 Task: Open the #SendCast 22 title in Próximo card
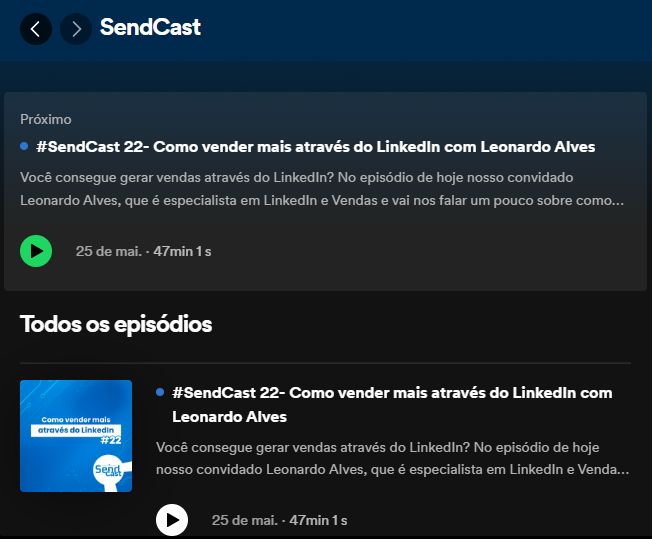coord(315,147)
